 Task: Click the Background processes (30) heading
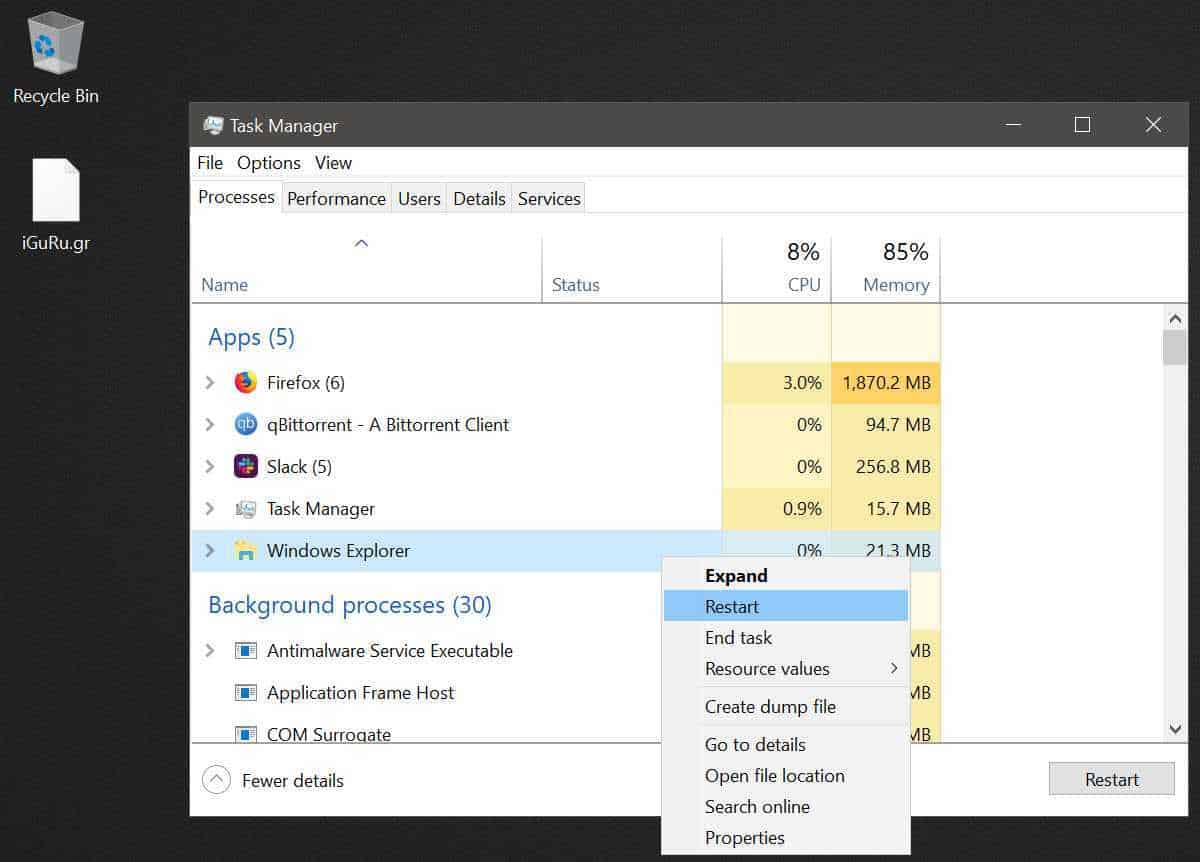point(349,605)
